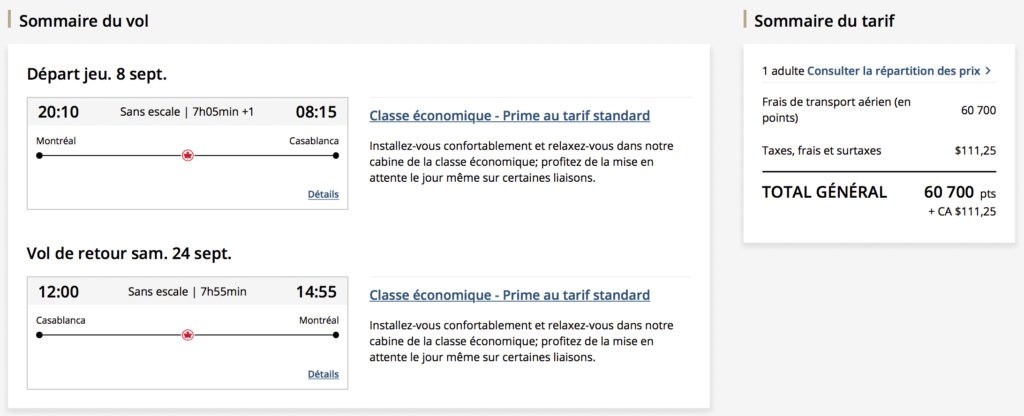Click the Casablanca destination dot on departure route

(x=336, y=156)
